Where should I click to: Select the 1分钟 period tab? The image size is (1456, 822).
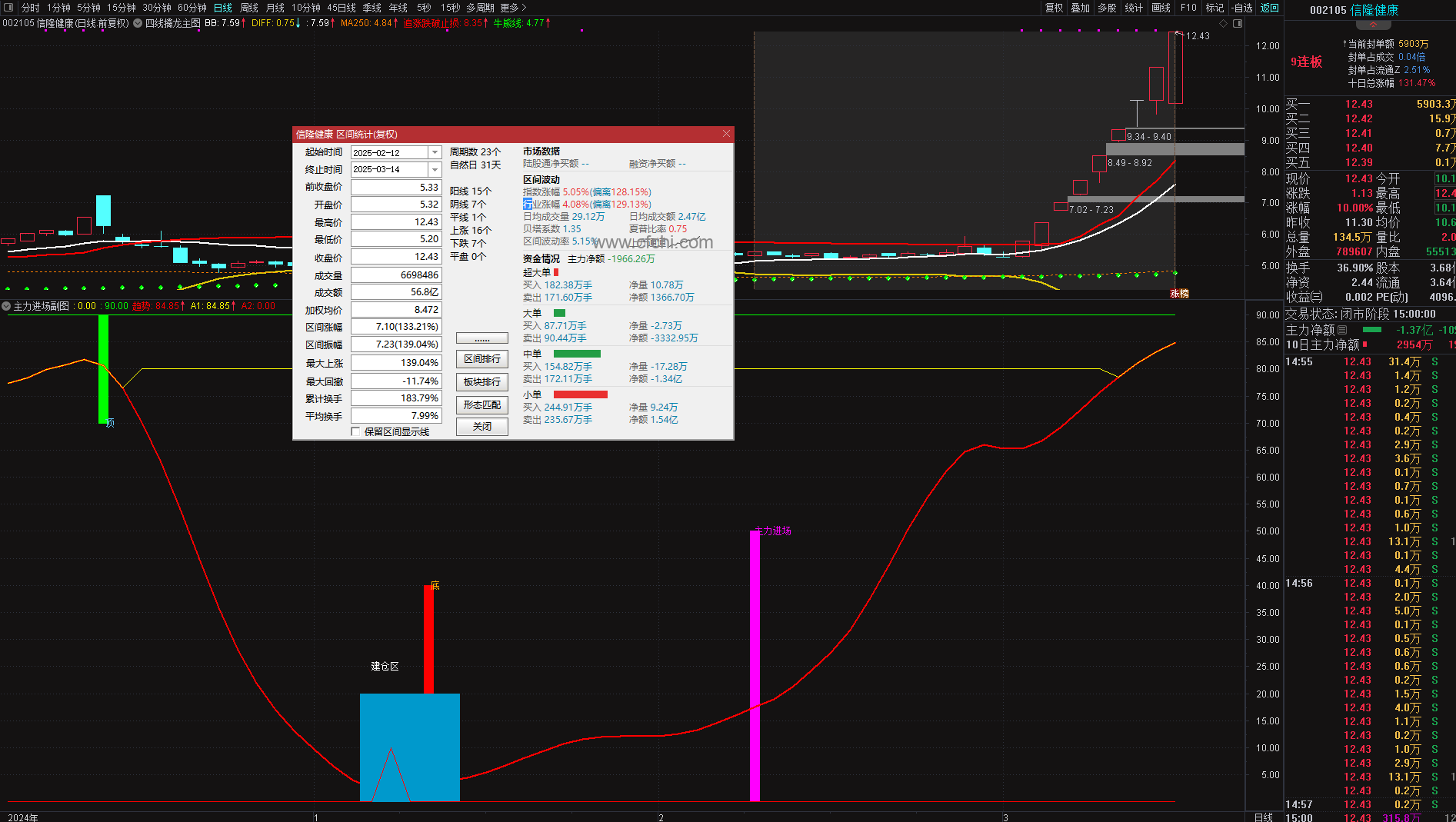pos(58,8)
